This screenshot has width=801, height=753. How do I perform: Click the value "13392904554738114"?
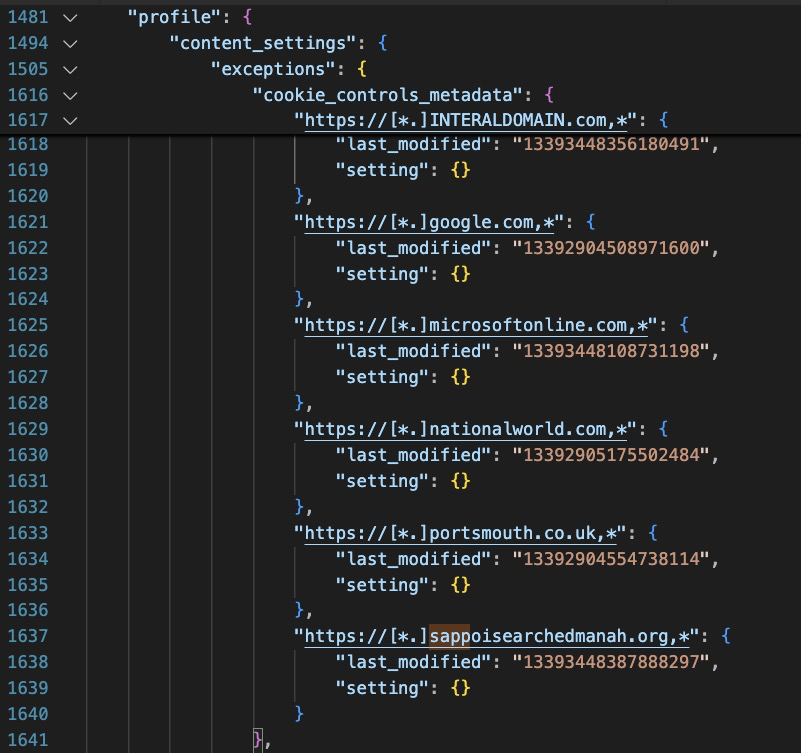(x=611, y=559)
